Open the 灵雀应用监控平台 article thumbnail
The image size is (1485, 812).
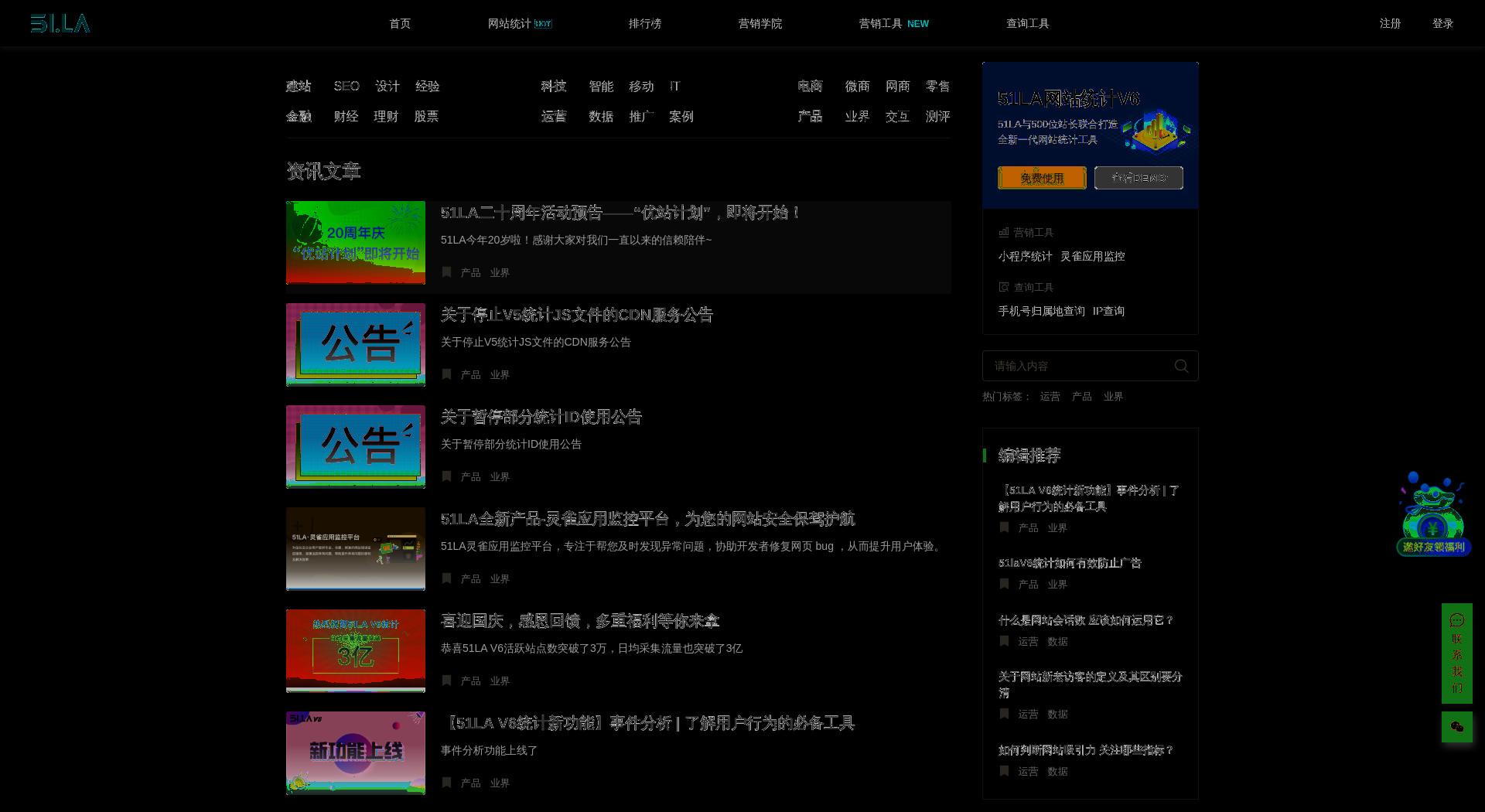click(x=356, y=549)
